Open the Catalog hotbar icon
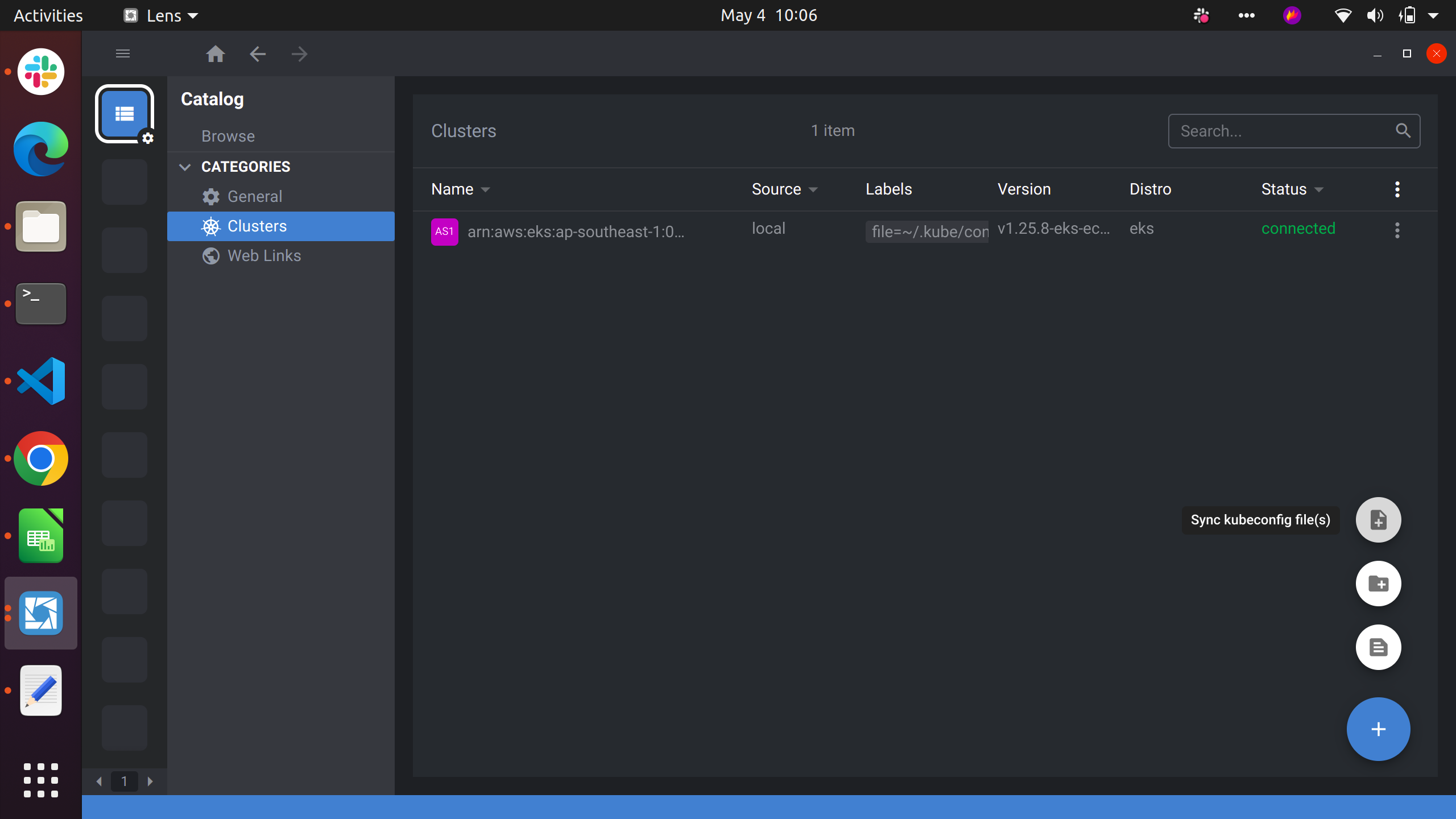 pos(125,114)
